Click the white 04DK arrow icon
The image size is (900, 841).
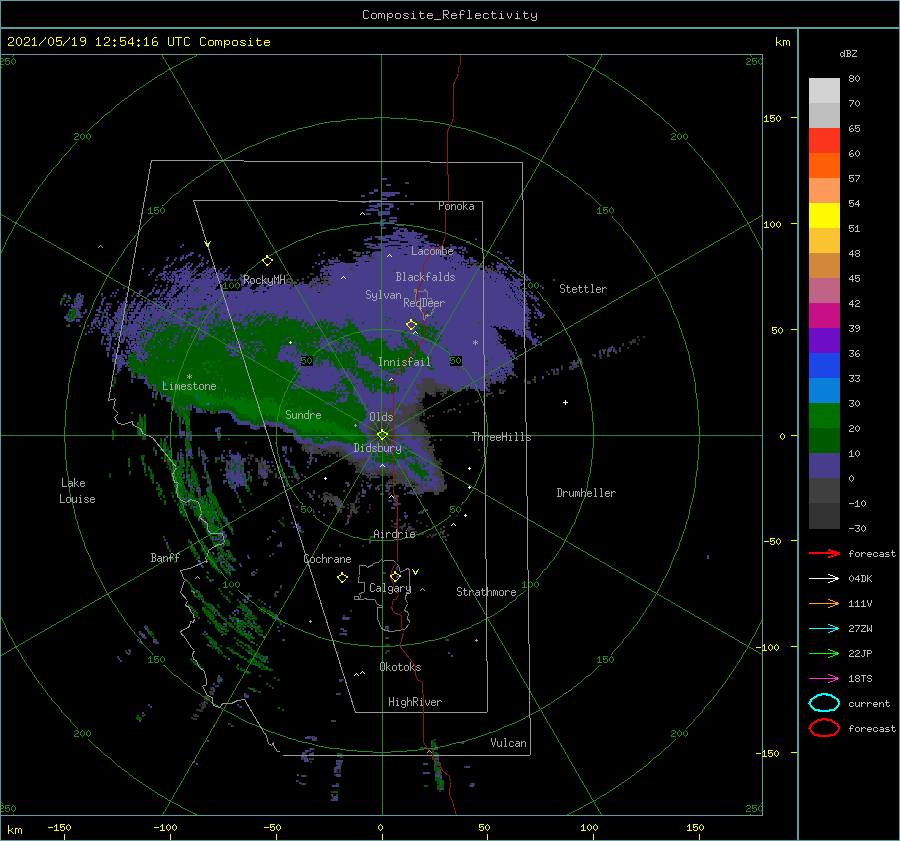pyautogui.click(x=824, y=578)
